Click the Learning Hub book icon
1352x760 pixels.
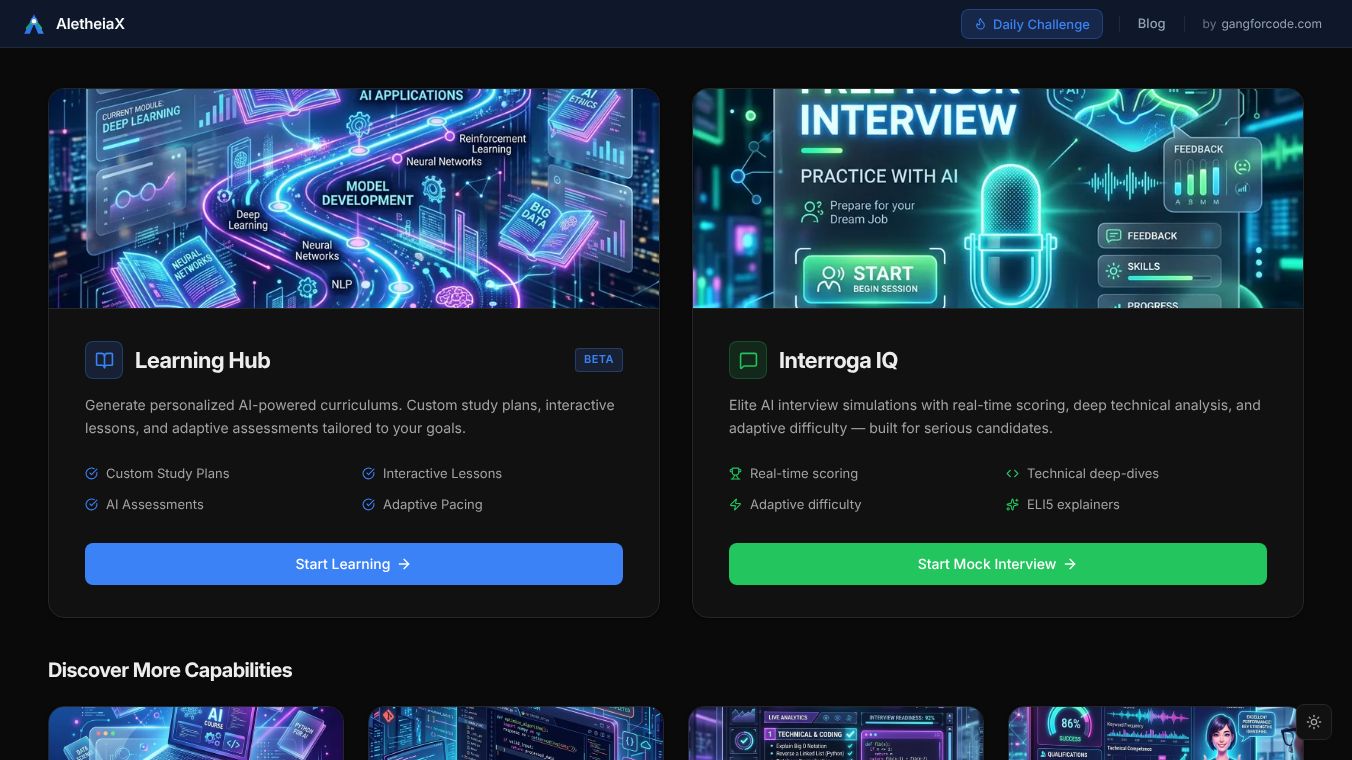click(x=104, y=360)
